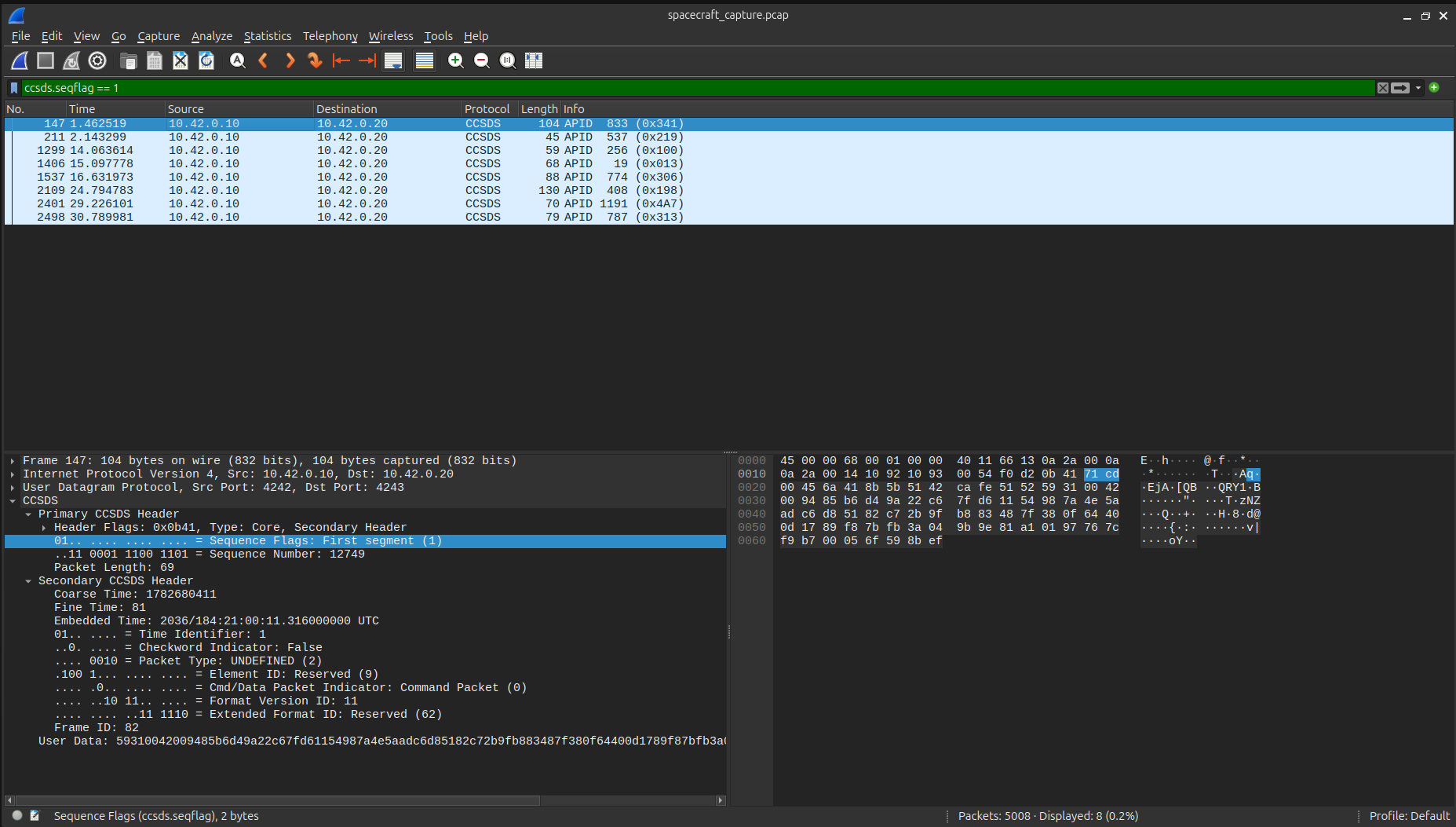Go to a specified packet
Image resolution: width=1456 pixels, height=827 pixels.
tap(315, 60)
